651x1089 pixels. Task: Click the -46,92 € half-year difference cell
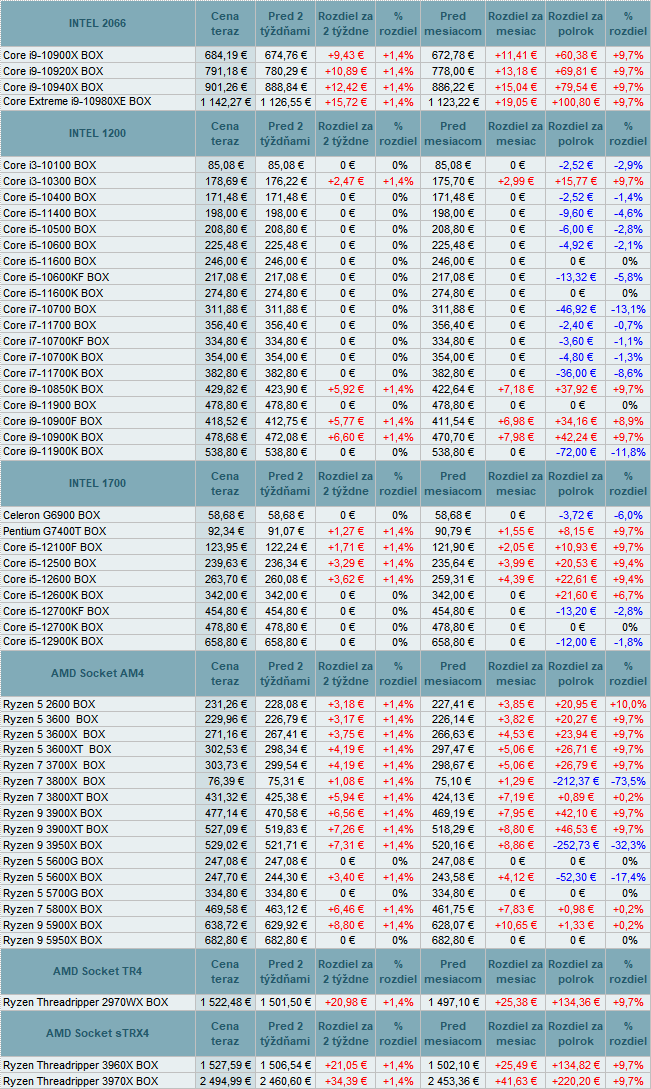[576, 309]
